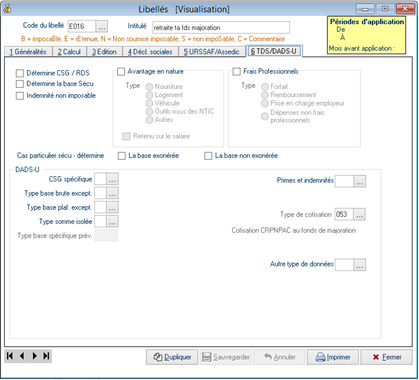
Task: Switch to 4 Décl. sociales tab
Action: click(150, 52)
